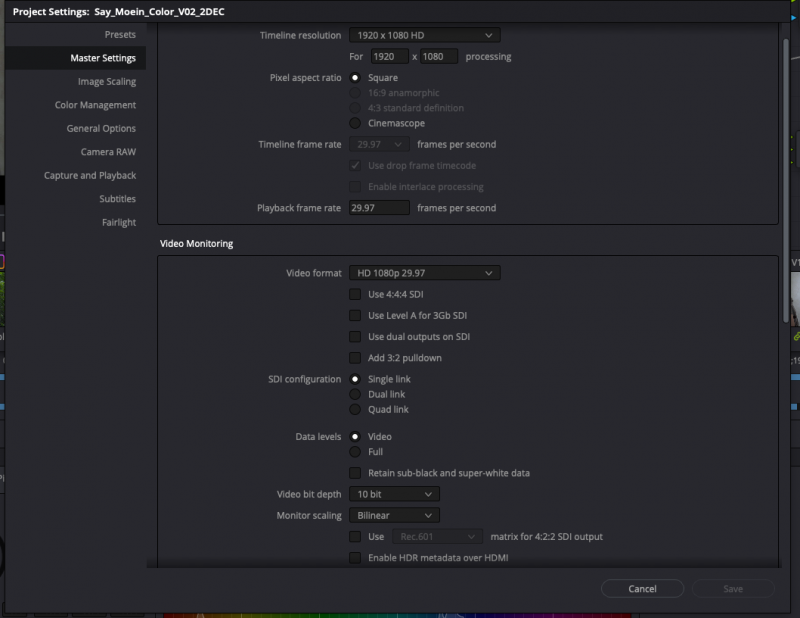
Task: Click the Cancel button
Action: (x=642, y=589)
